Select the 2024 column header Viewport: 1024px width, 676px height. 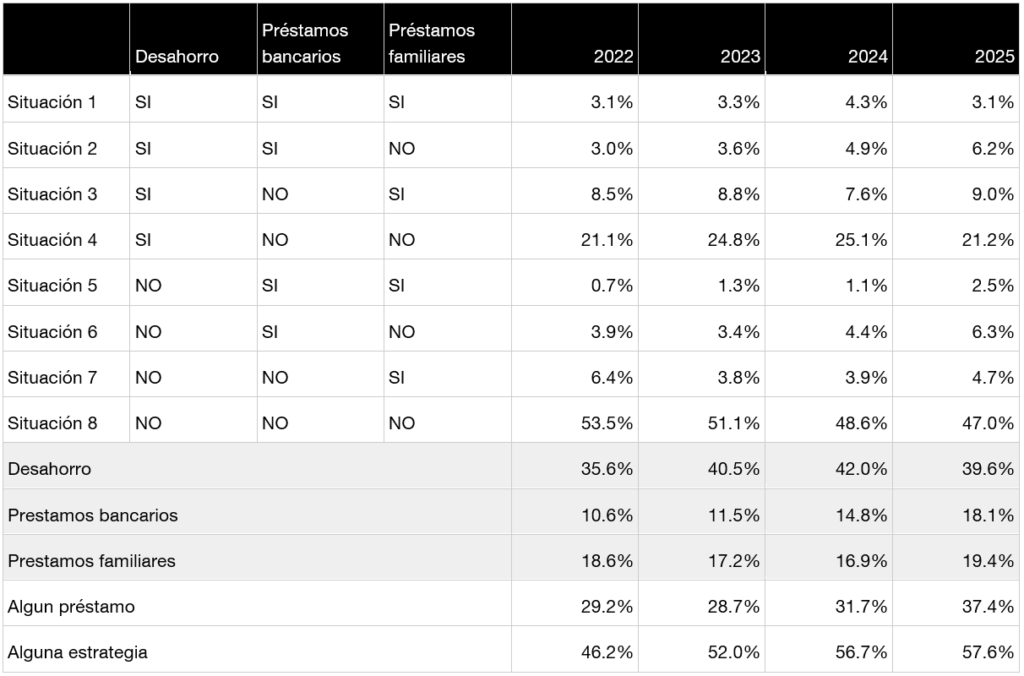[867, 57]
